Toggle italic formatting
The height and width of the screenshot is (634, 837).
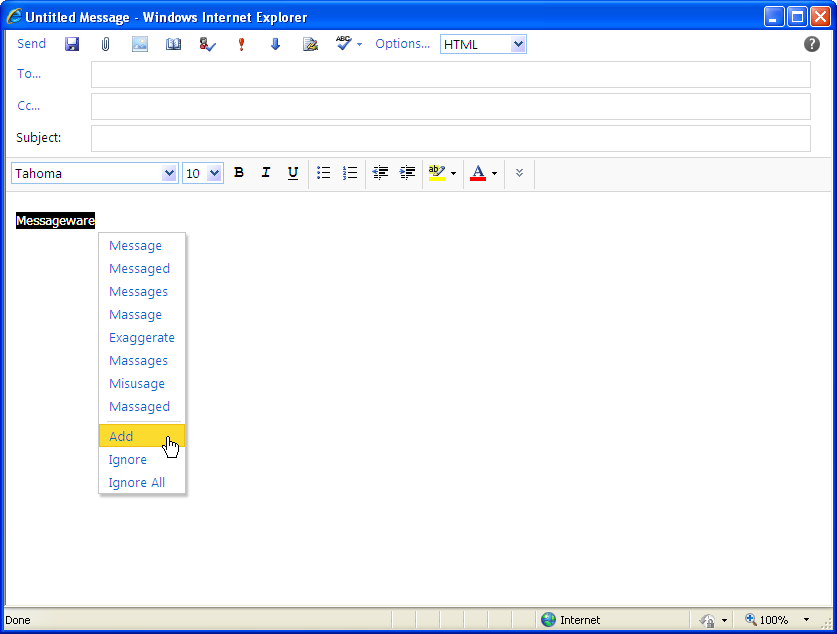point(265,173)
